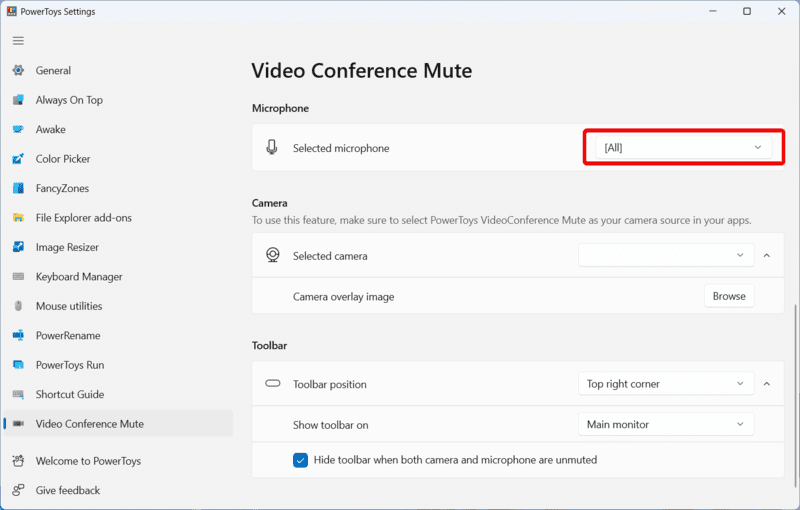The image size is (800, 510).
Task: Browse for camera overlay image
Action: tap(729, 296)
